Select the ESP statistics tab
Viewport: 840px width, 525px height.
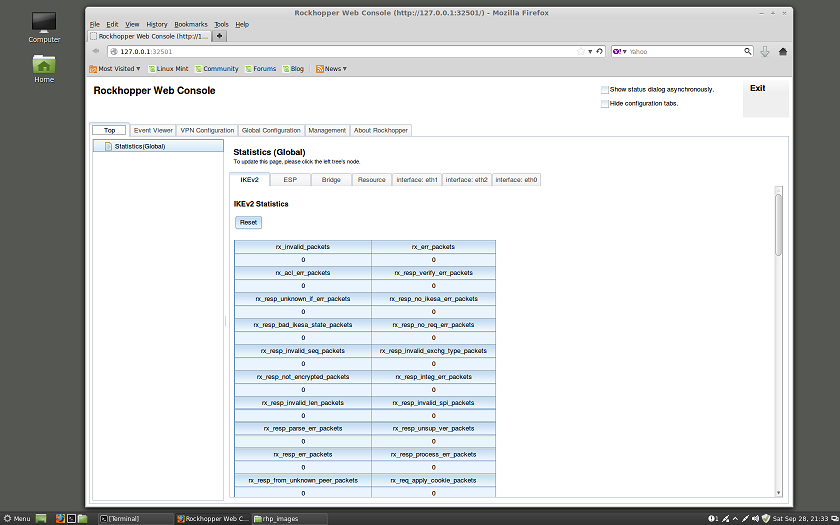pyautogui.click(x=290, y=180)
